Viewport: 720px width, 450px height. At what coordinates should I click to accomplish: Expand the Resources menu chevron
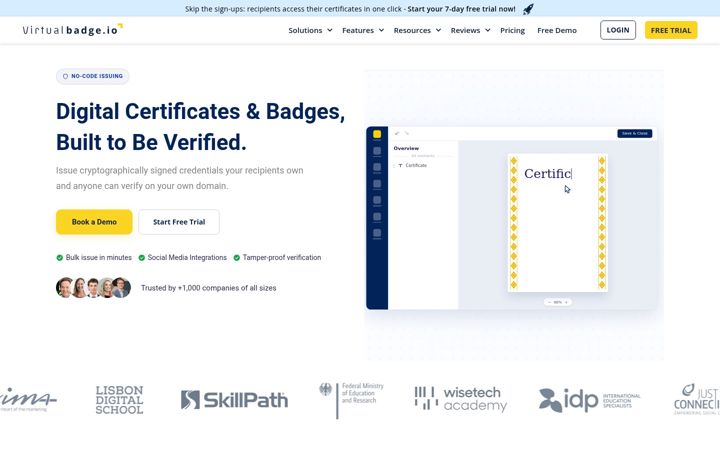(438, 30)
